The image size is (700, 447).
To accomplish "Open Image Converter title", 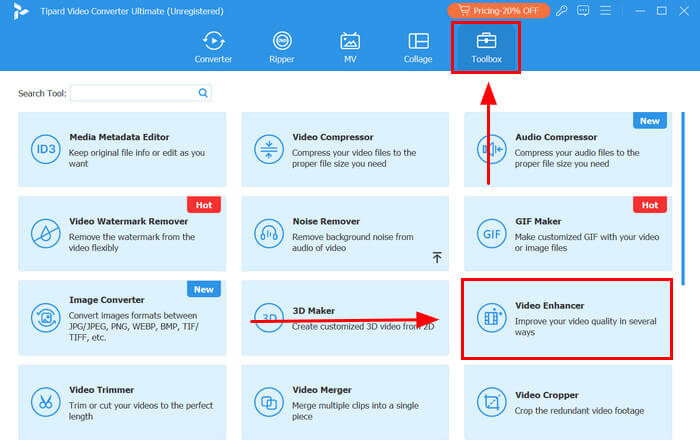I will (107, 300).
